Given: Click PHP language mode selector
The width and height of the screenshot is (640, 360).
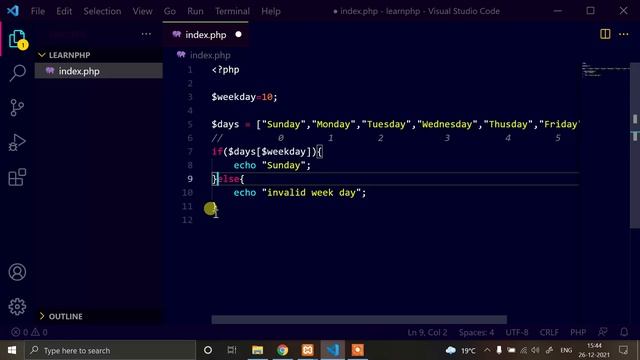Looking at the screenshot, I should [x=578, y=332].
